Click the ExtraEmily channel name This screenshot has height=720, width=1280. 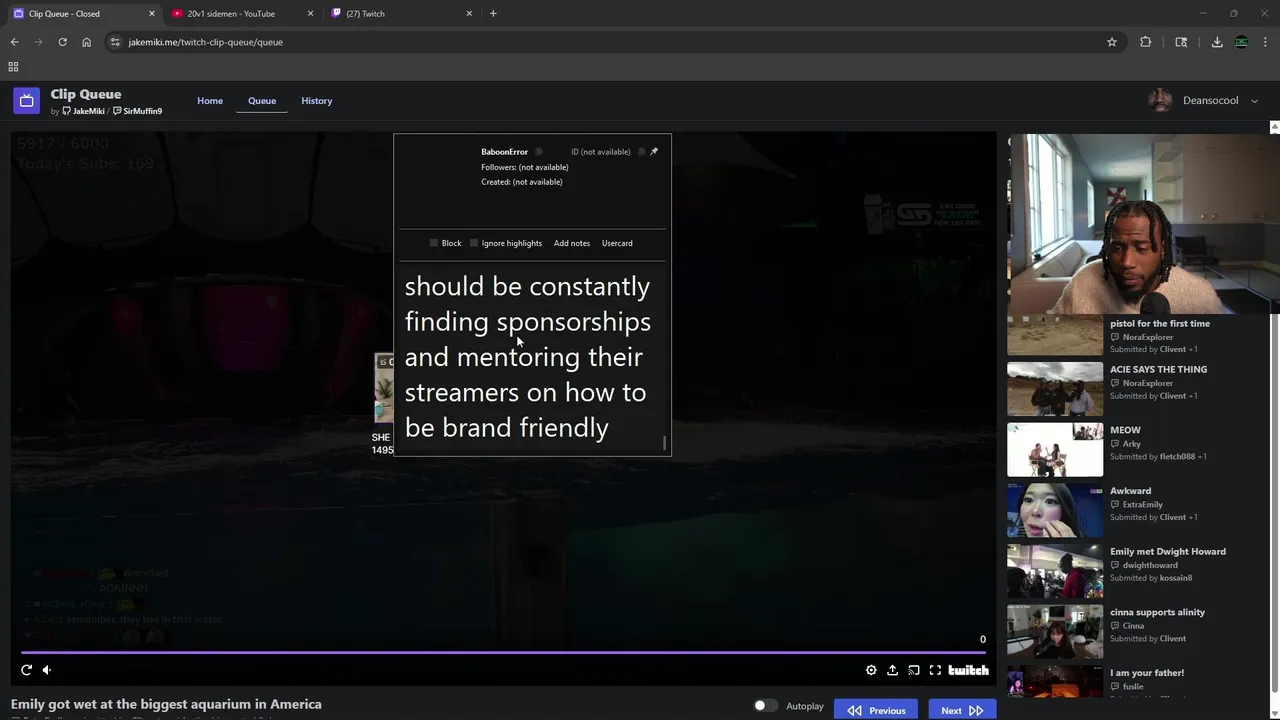[1142, 505]
